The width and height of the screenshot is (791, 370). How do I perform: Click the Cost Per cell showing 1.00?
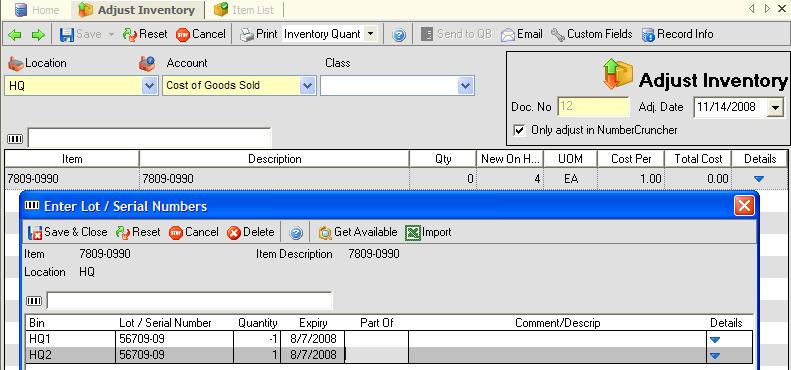click(631, 179)
